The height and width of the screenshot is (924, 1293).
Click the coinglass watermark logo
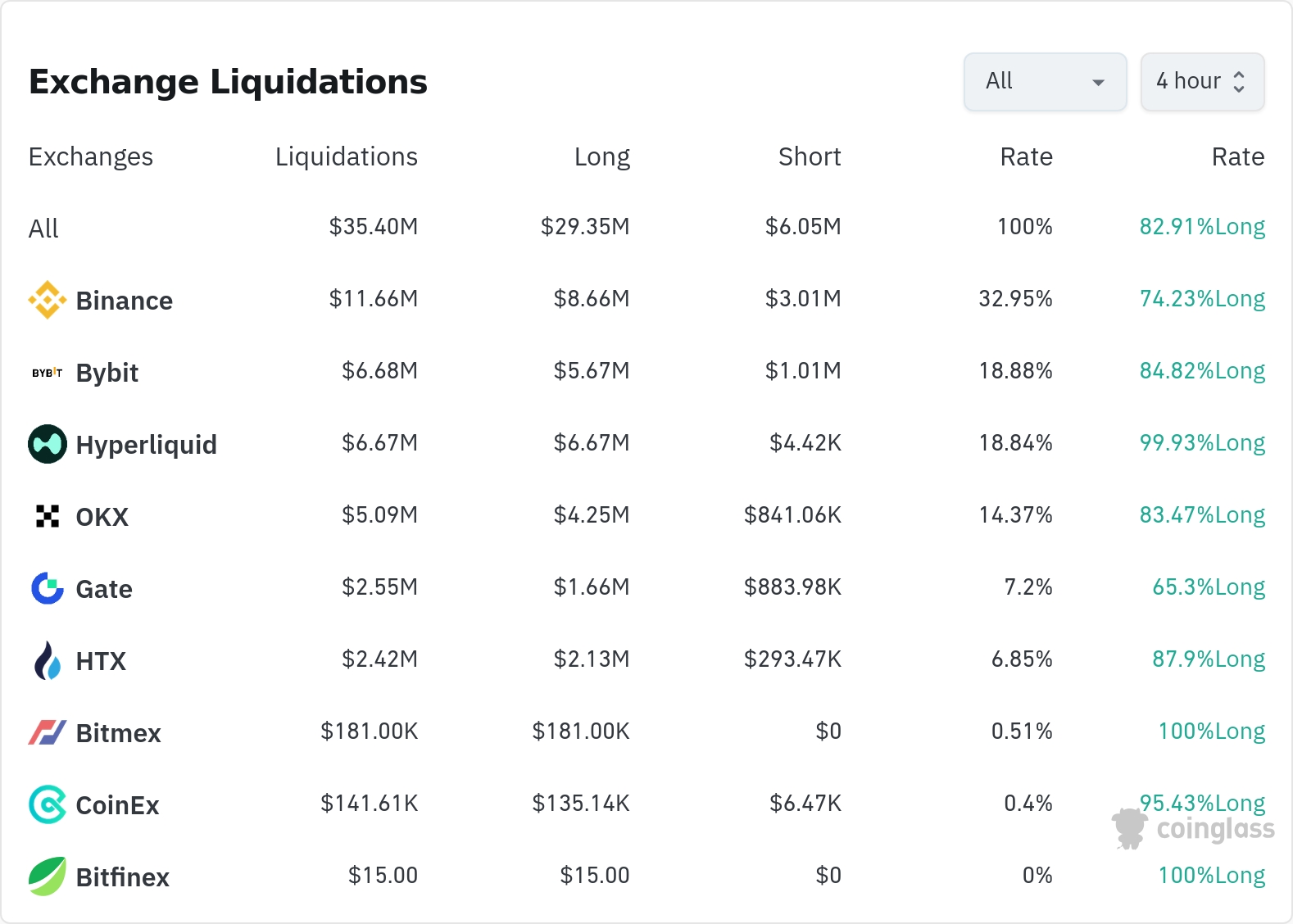point(1193,829)
